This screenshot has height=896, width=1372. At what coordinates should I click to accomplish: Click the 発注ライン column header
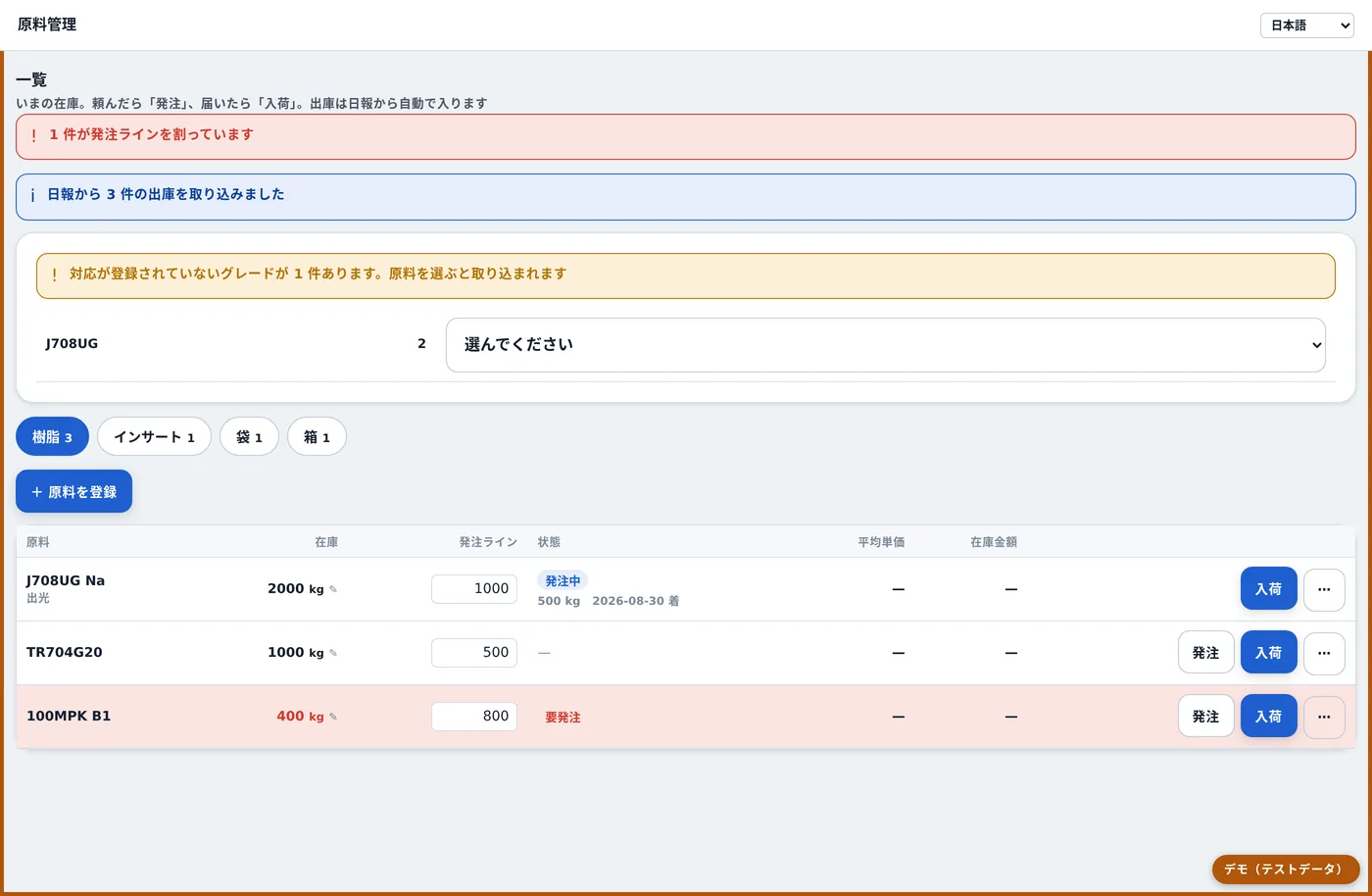488,542
